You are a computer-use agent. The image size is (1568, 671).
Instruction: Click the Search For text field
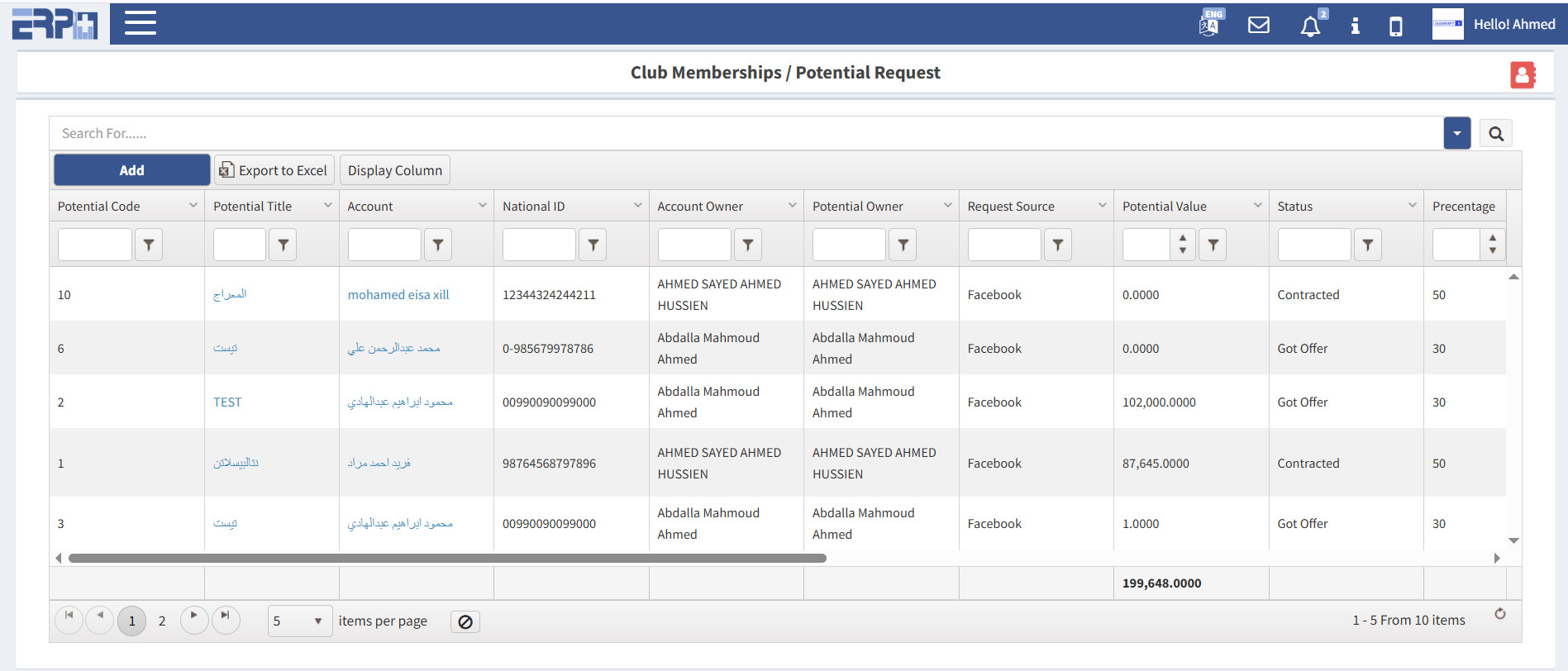tap(744, 134)
